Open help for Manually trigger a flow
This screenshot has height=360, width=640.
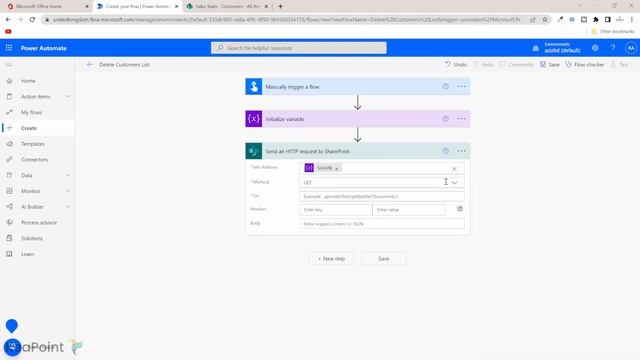tap(445, 87)
